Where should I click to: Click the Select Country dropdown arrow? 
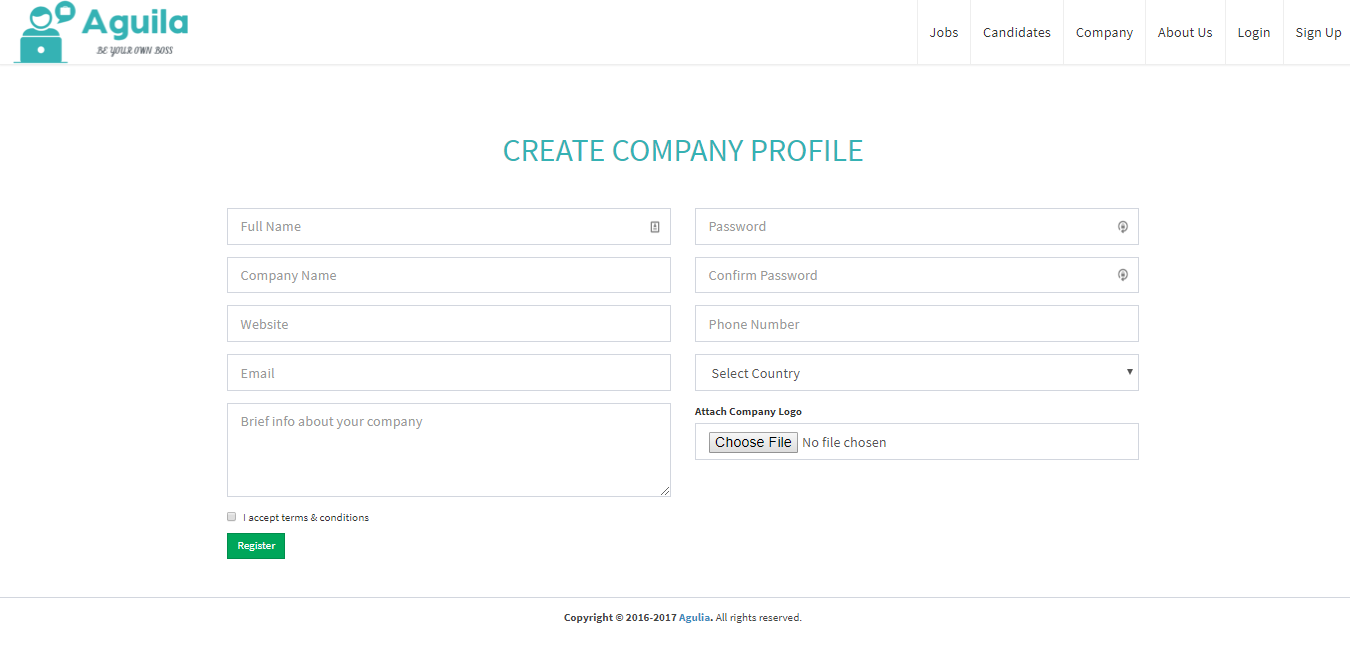1130,372
